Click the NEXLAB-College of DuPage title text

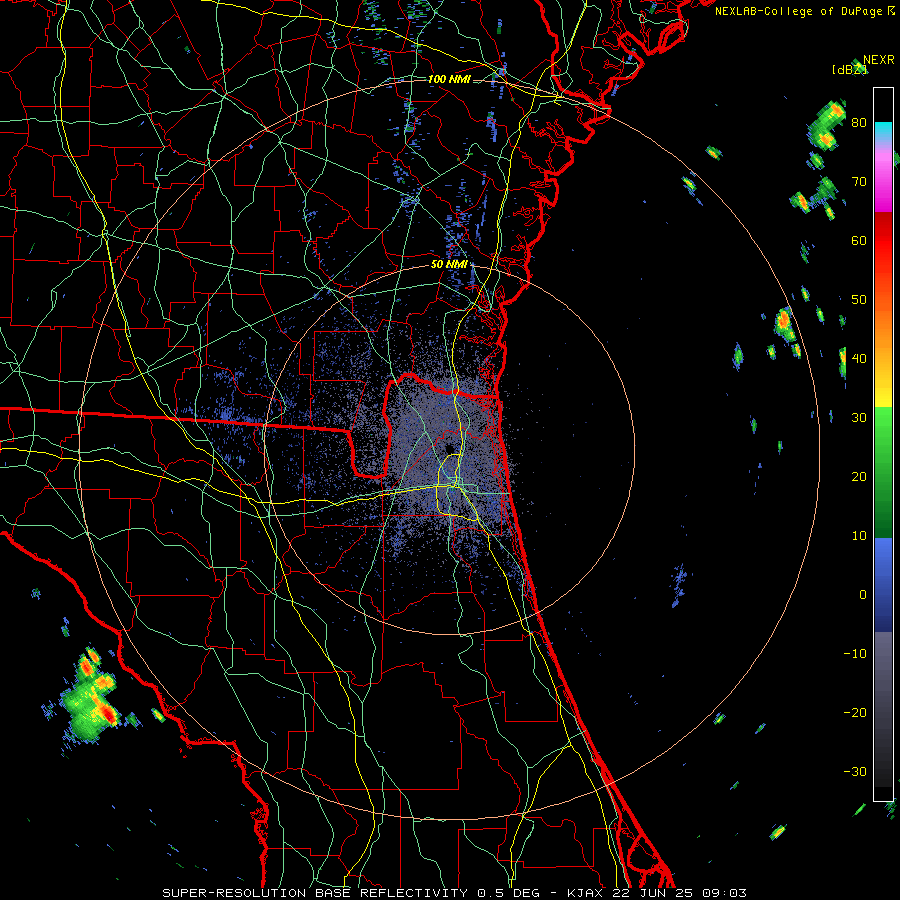coord(798,11)
